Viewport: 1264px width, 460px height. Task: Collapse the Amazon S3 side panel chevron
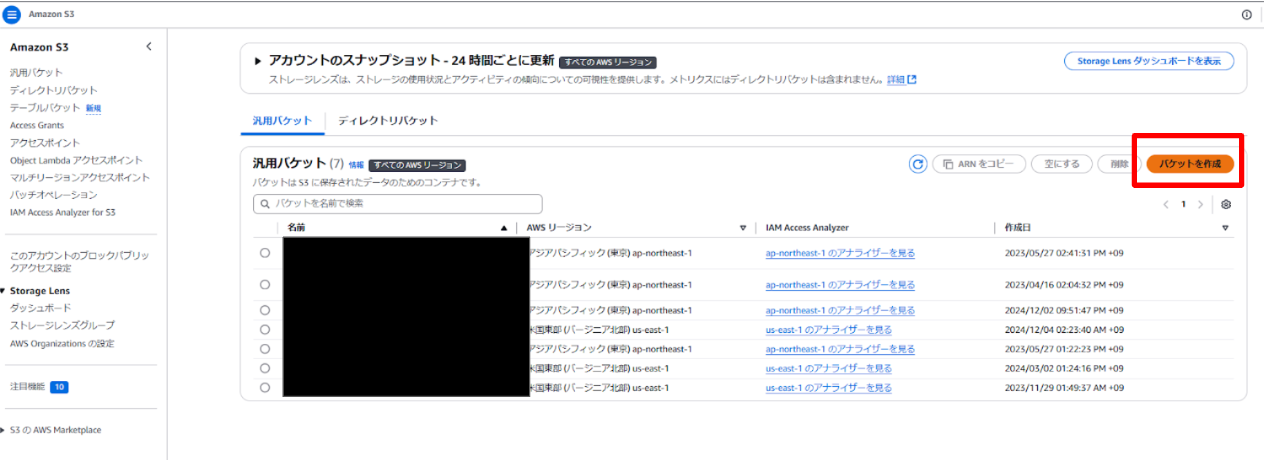coord(149,47)
